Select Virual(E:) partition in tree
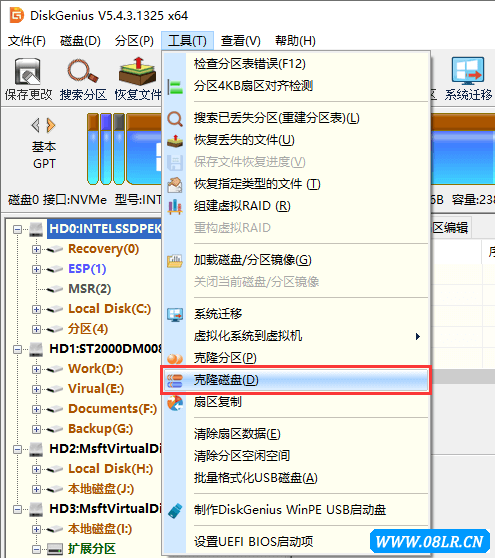This screenshot has width=495, height=558. click(96, 389)
